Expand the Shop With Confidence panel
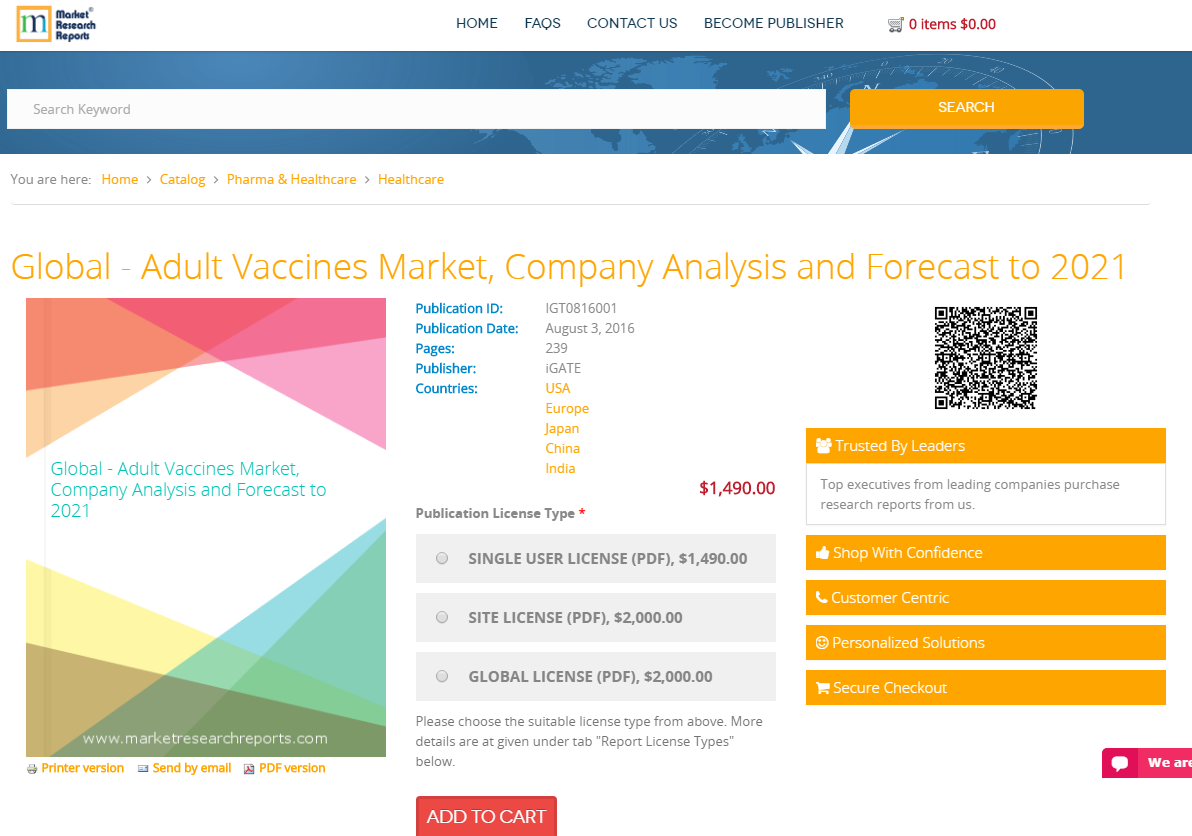The height and width of the screenshot is (836, 1192). pos(985,553)
